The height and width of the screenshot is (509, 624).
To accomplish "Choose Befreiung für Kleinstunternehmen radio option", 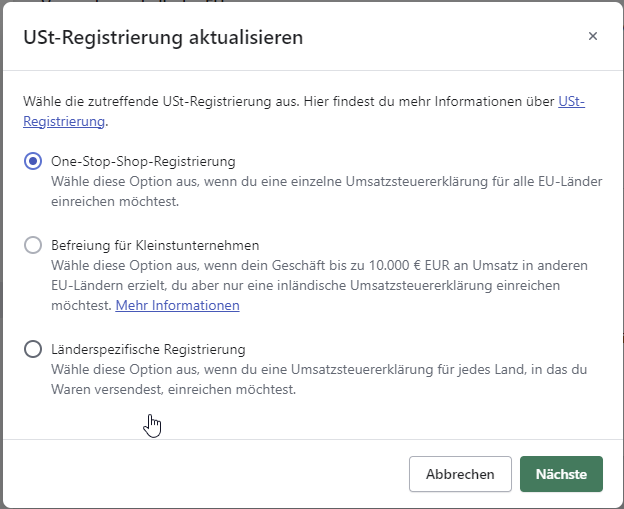I will pos(34,245).
